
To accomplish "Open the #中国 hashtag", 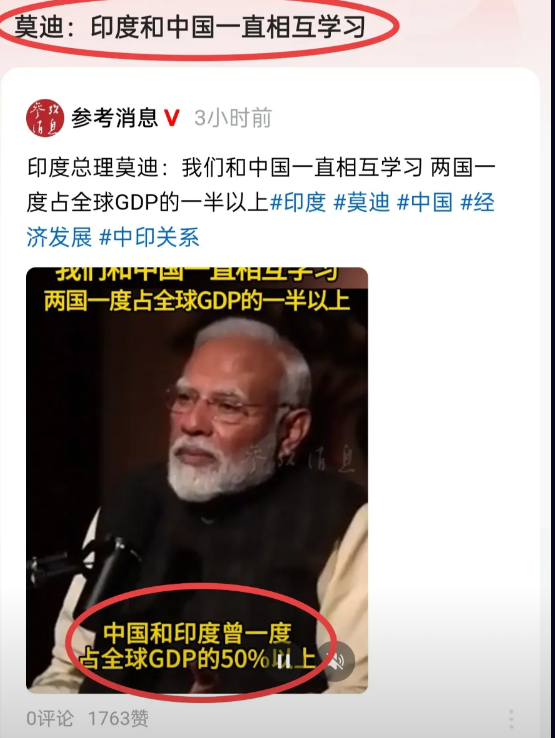I will tap(425, 202).
